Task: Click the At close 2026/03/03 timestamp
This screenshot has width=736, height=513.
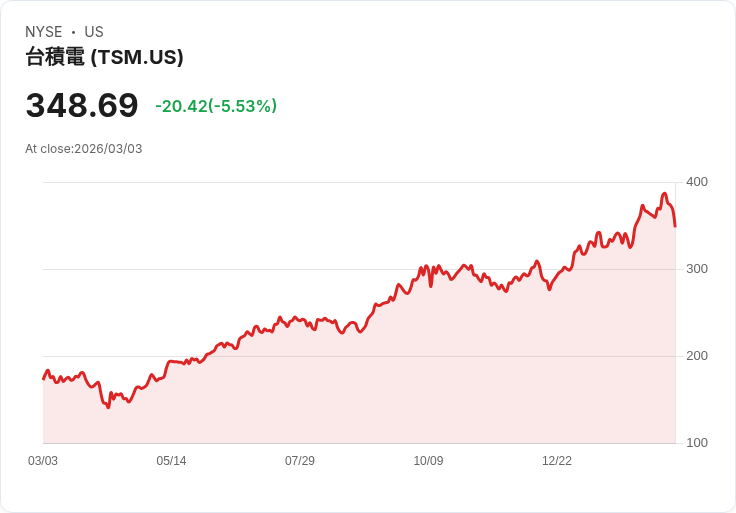Action: [x=84, y=149]
